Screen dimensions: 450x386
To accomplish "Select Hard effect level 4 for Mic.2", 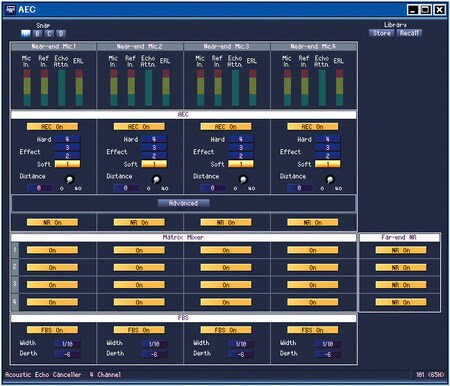I will 154,139.
